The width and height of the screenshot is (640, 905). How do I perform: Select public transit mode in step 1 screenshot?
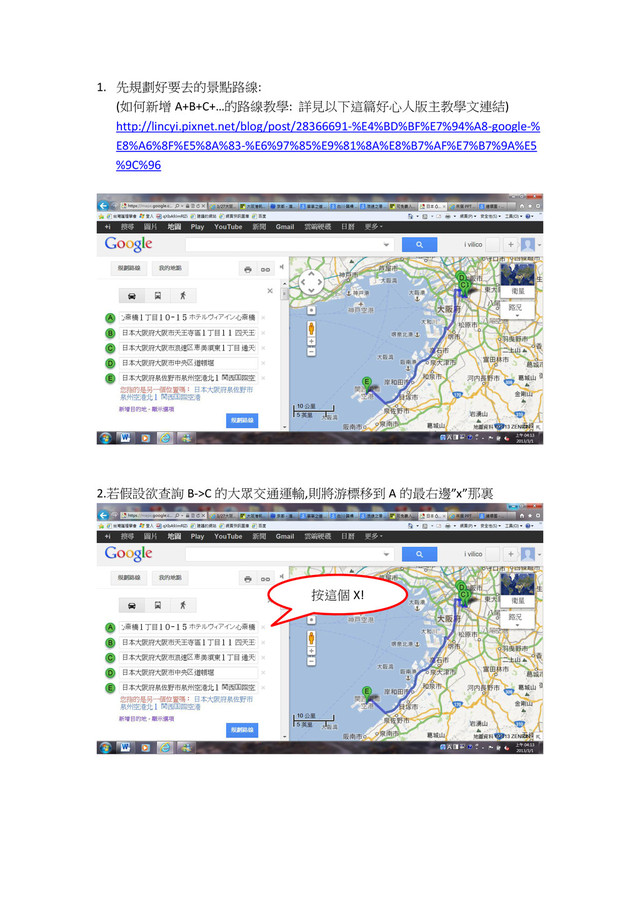point(158,296)
